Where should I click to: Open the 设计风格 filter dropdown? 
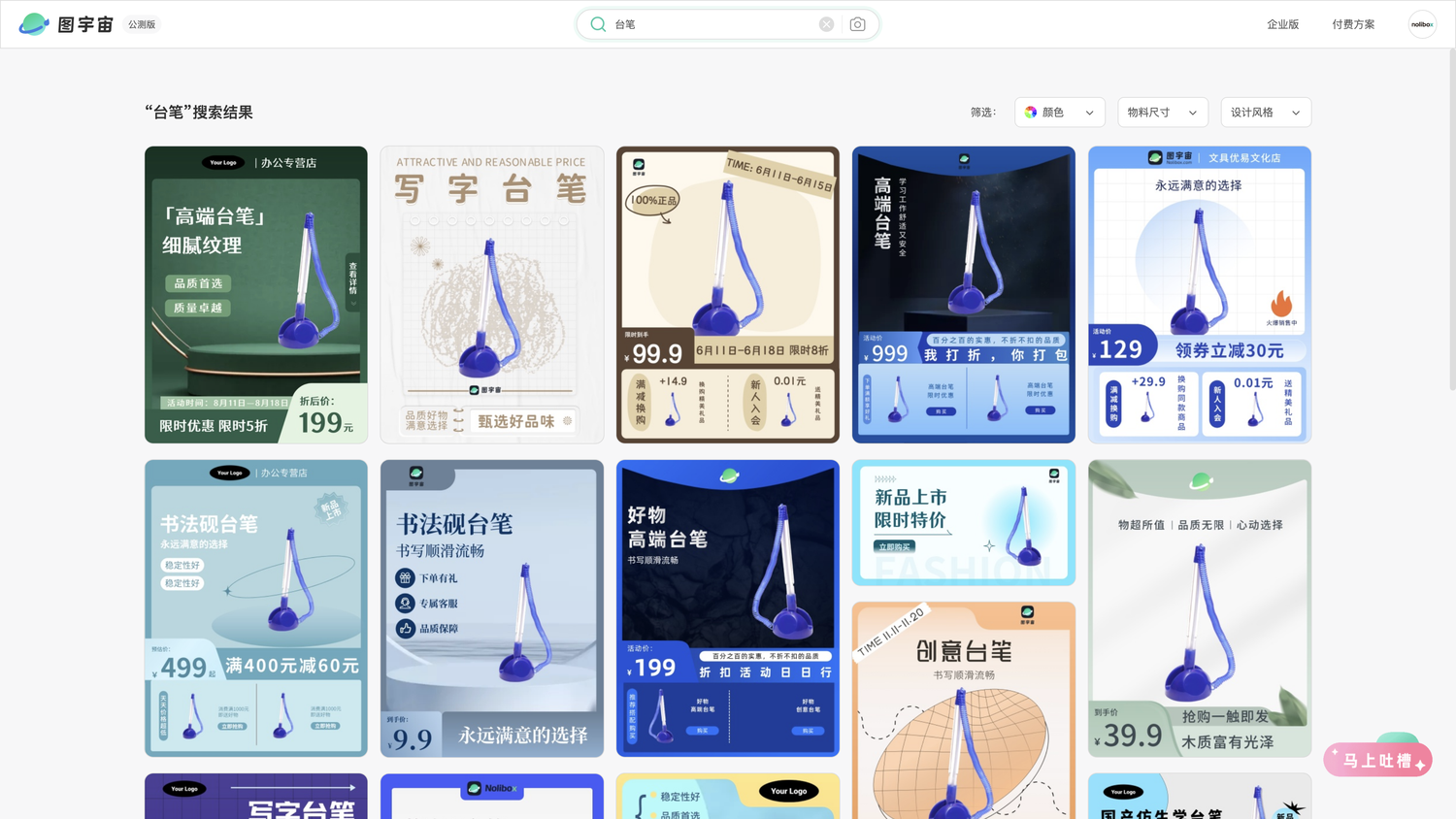pos(1266,113)
